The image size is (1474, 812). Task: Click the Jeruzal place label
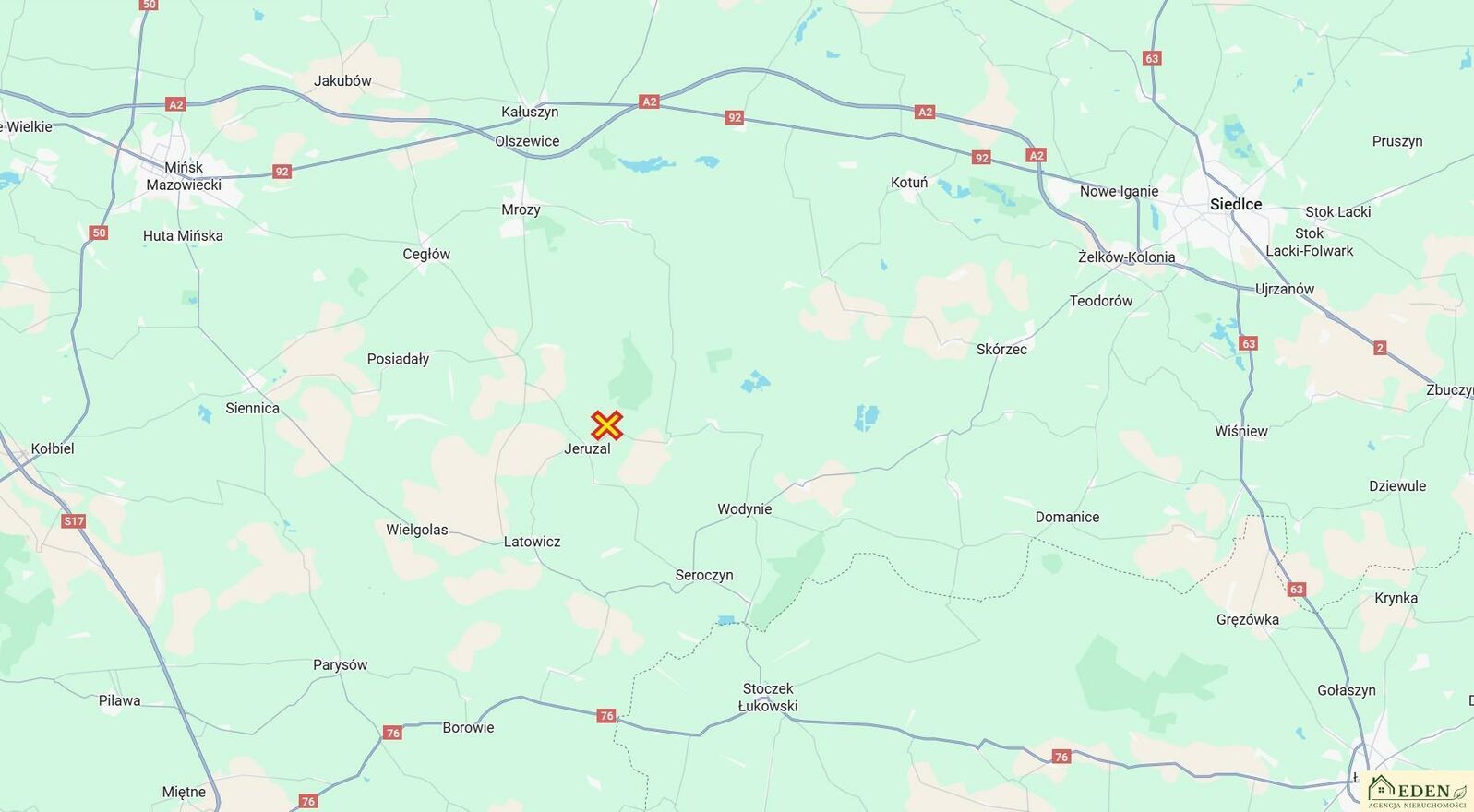587,448
